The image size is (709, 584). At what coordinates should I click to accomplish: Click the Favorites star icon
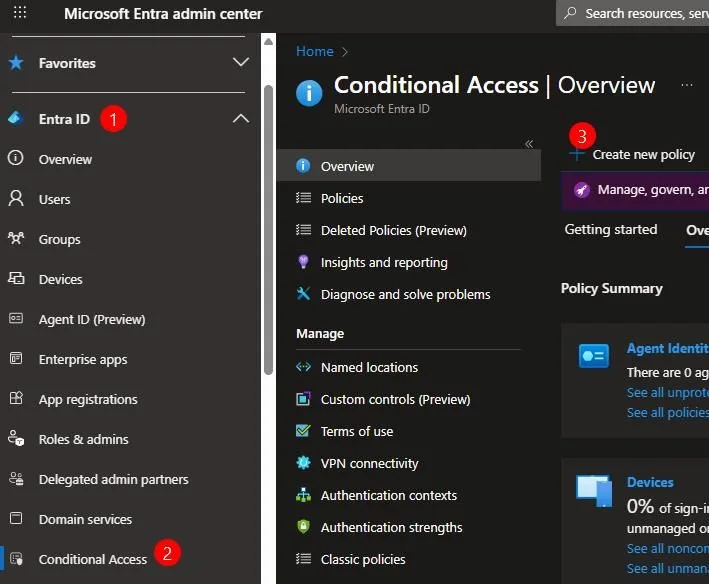16,63
